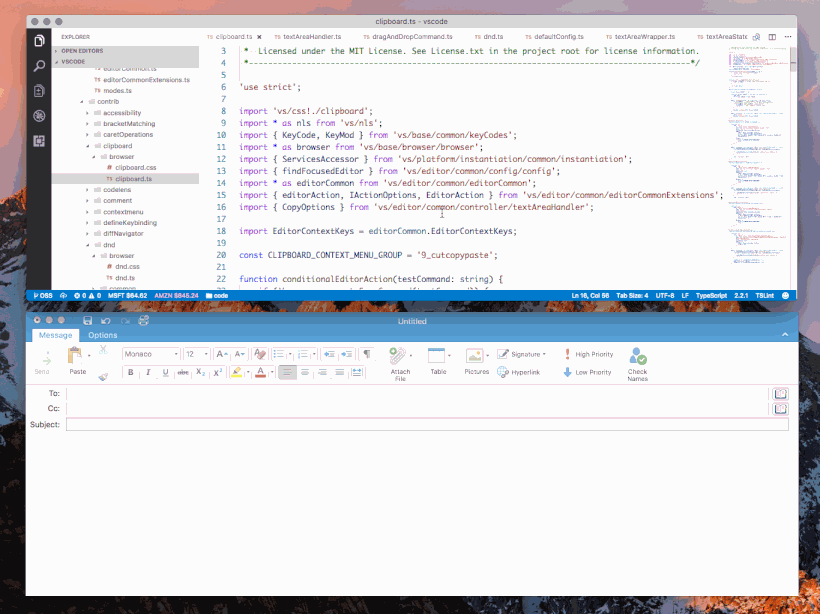Click the format painter brush icon
Viewport: 820px width, 614px height.
(x=103, y=376)
